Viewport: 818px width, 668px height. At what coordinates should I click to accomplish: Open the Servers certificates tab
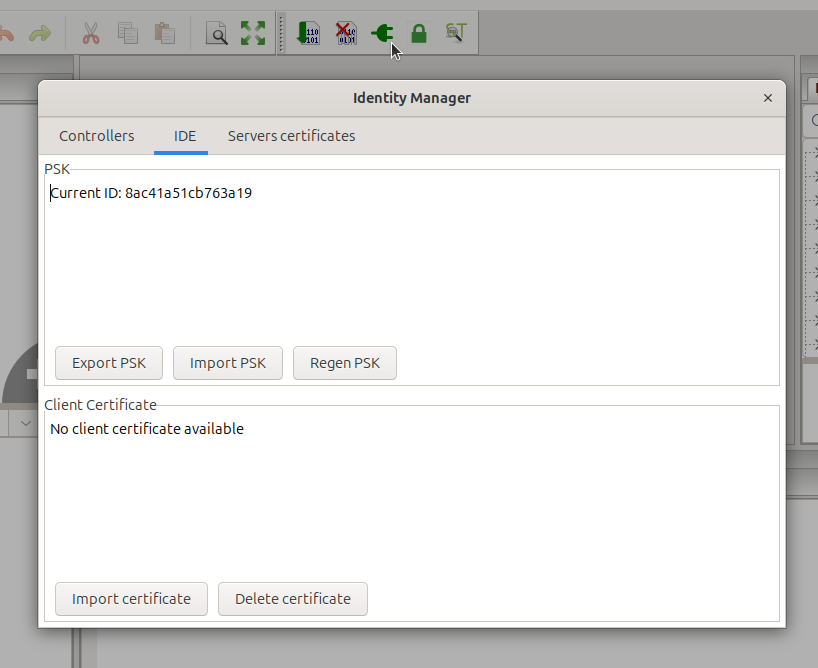[292, 136]
